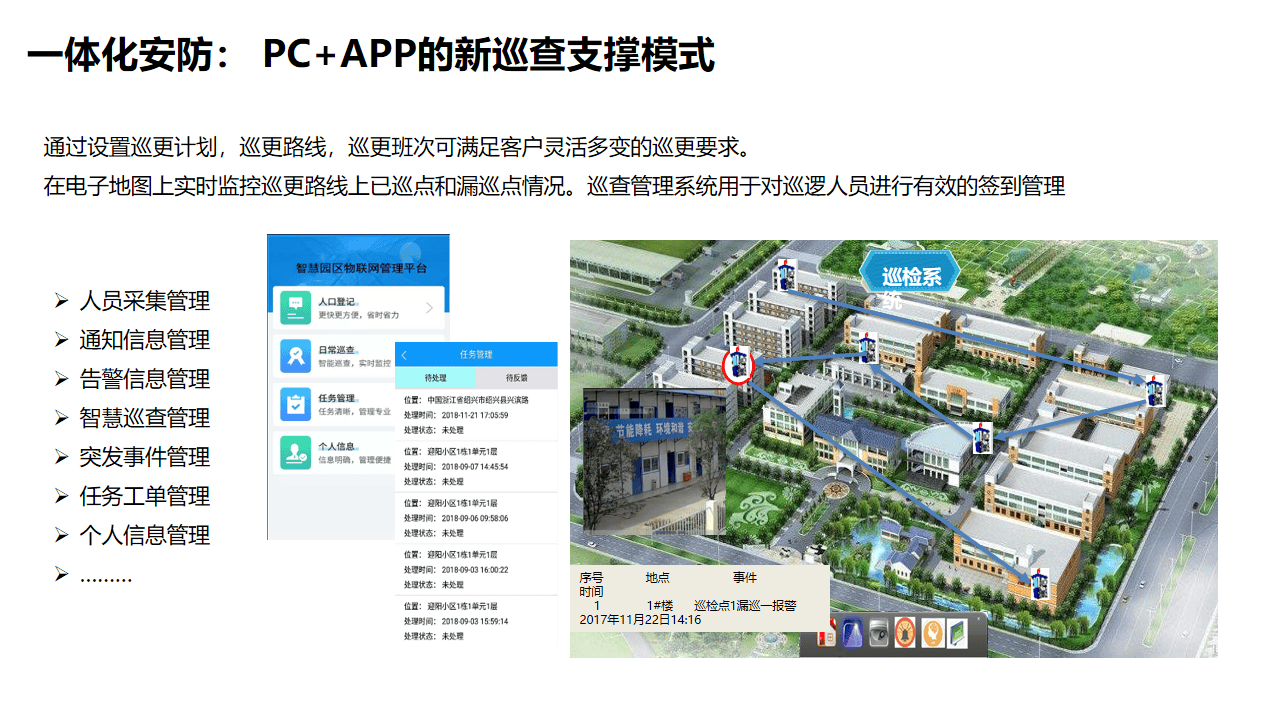Click the 1#楼 location cell
The image size is (1280, 720).
pos(660,606)
